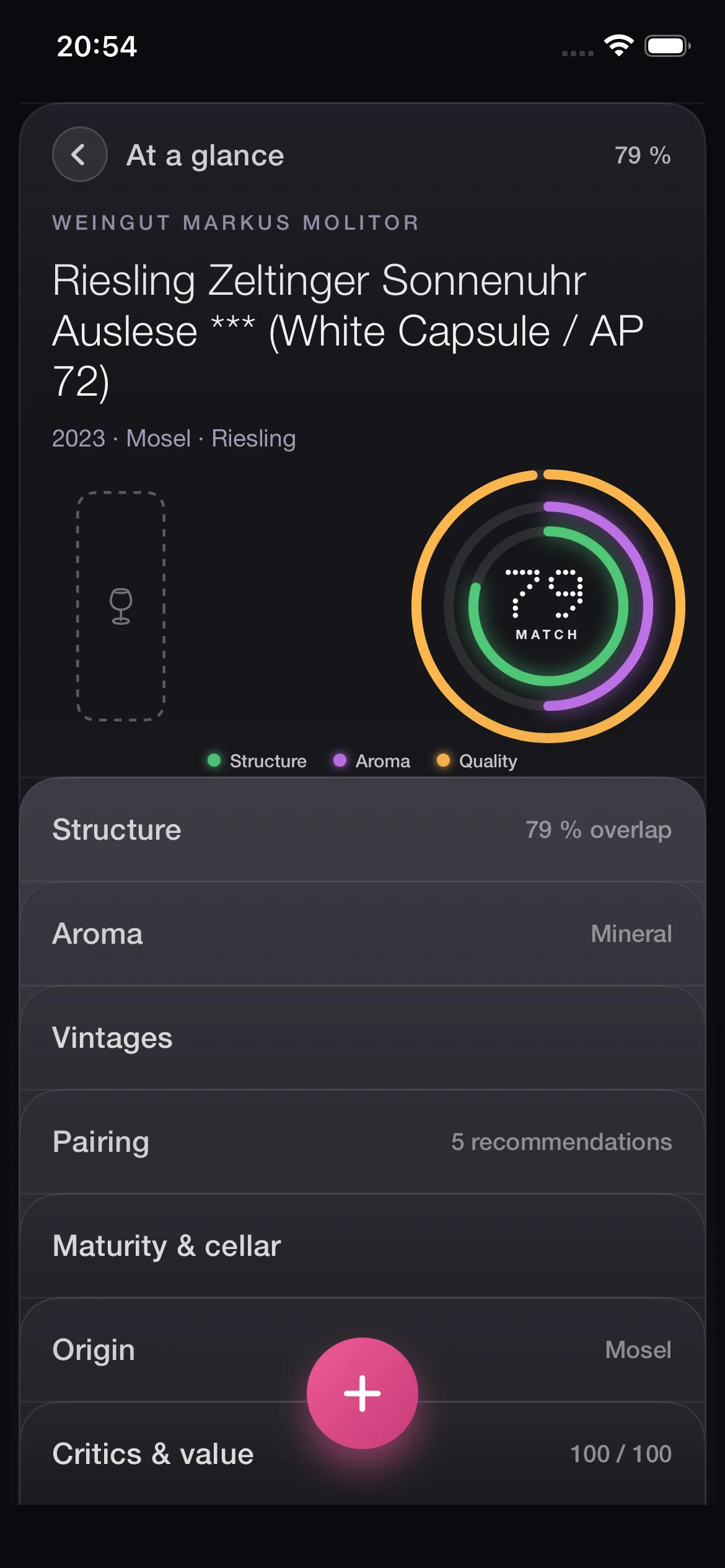Tap the Wi-Fi status icon
Viewport: 725px width, 1568px height.
[618, 46]
